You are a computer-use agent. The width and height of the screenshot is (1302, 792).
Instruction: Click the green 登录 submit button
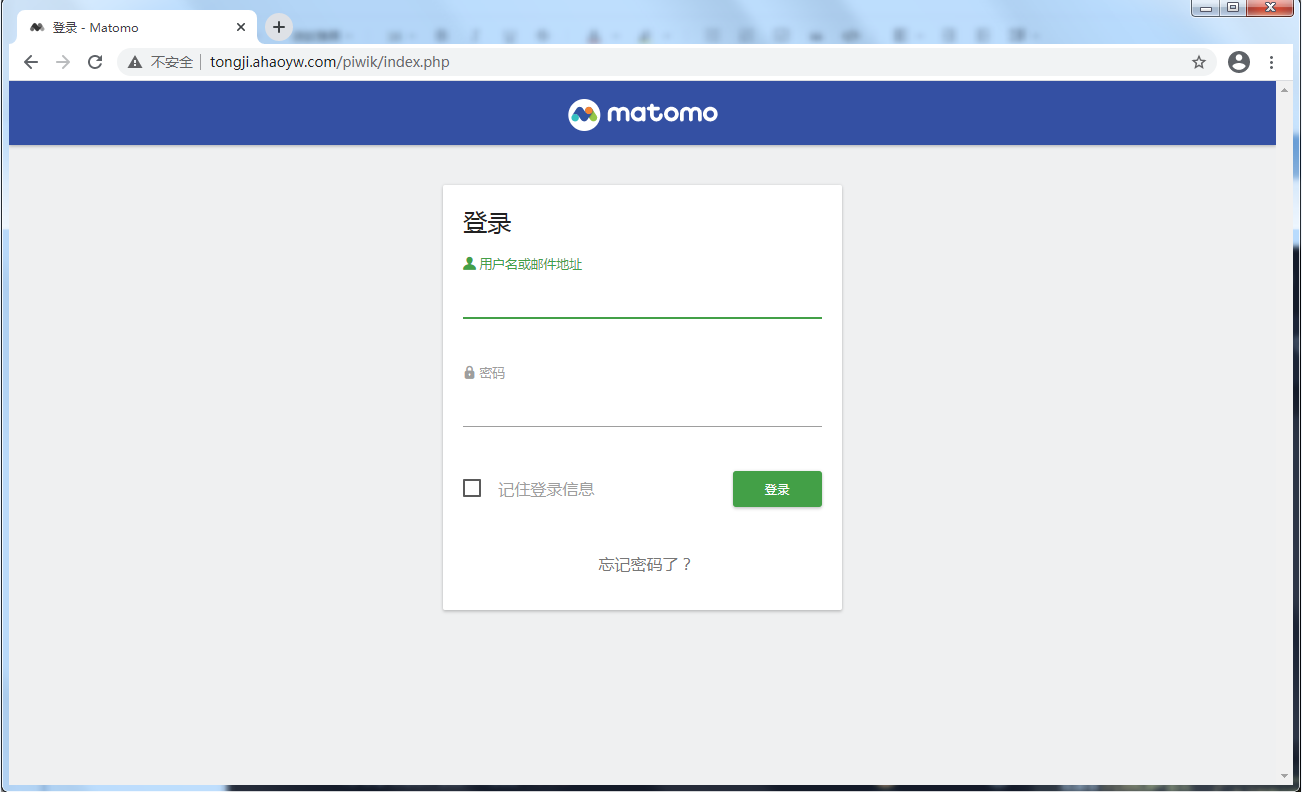[x=777, y=489]
